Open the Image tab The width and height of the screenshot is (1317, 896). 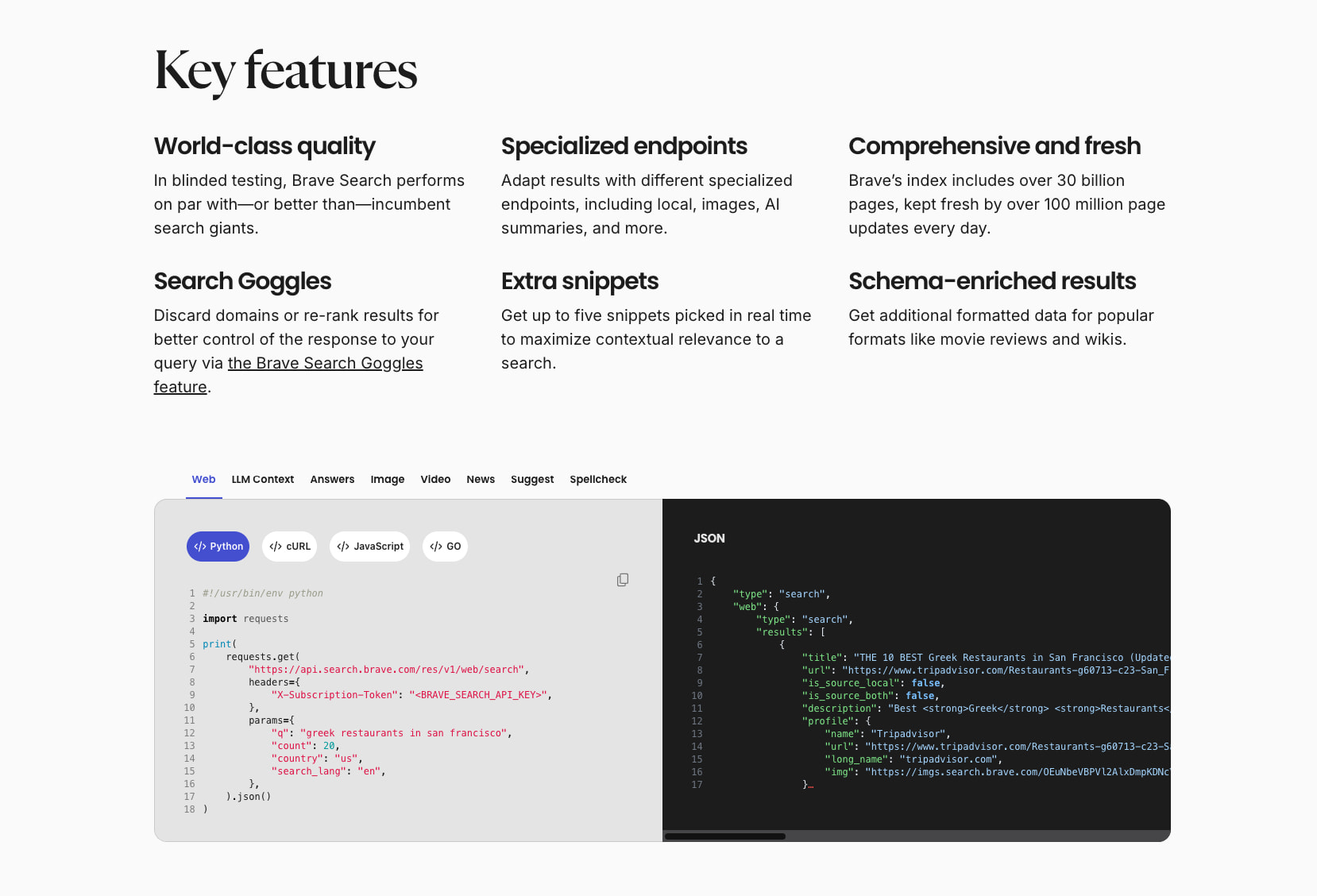point(388,479)
